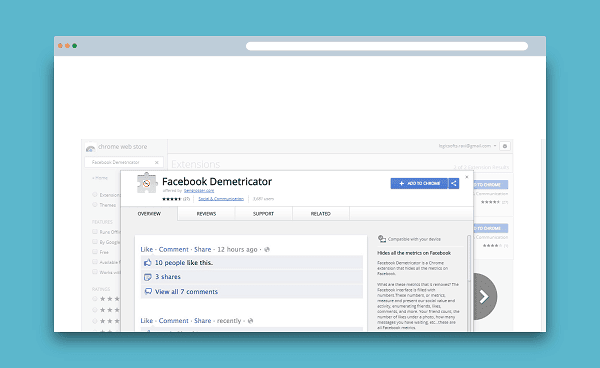Click the share icon beside '3 shares'
Image resolution: width=600 pixels, height=368 pixels.
148,277
